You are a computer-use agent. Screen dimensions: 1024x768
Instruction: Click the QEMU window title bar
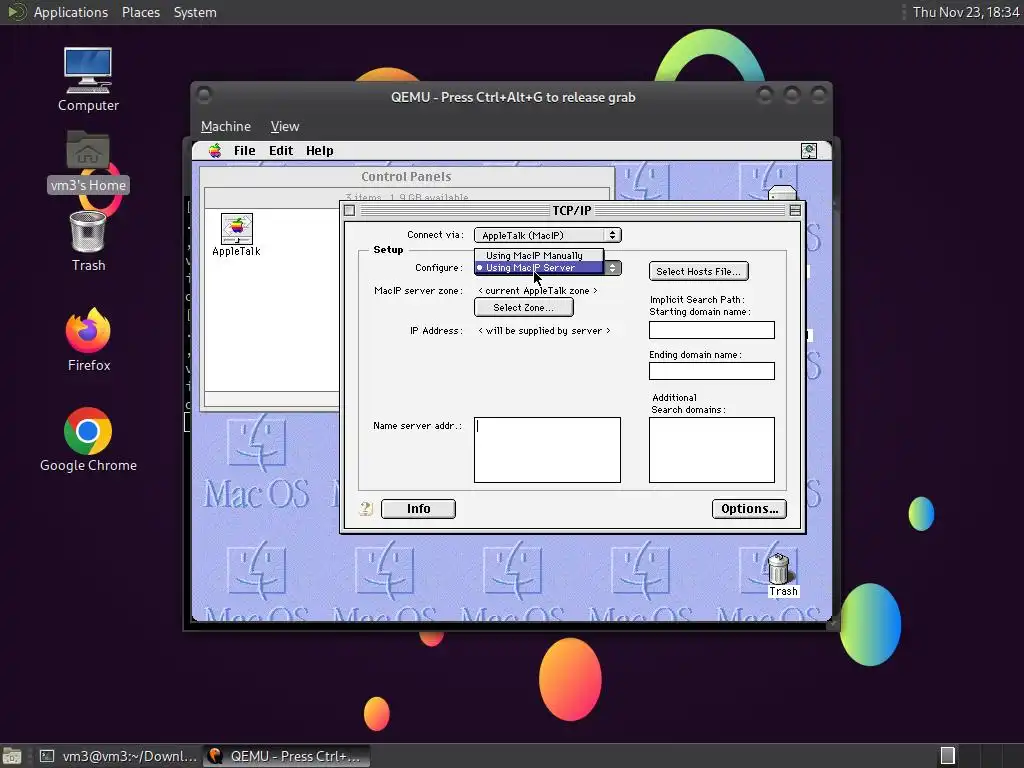point(513,97)
